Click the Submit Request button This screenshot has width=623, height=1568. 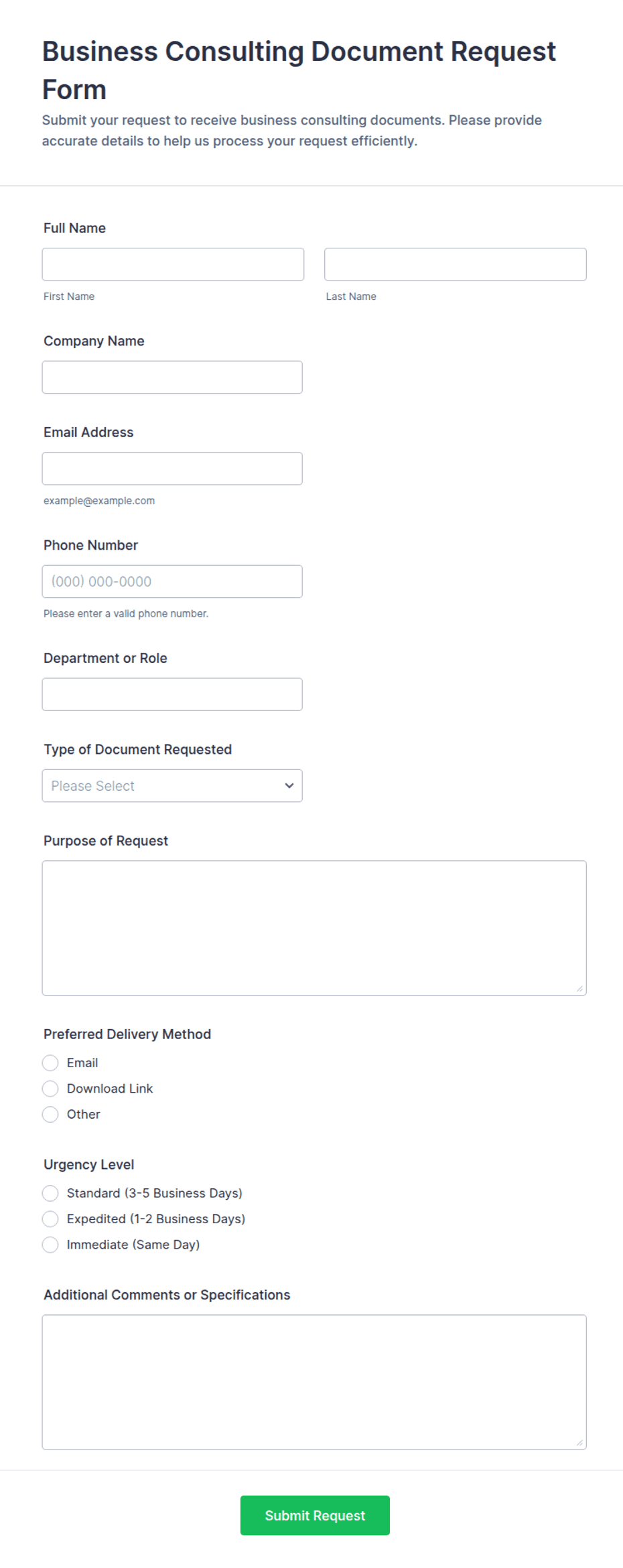pos(315,1515)
